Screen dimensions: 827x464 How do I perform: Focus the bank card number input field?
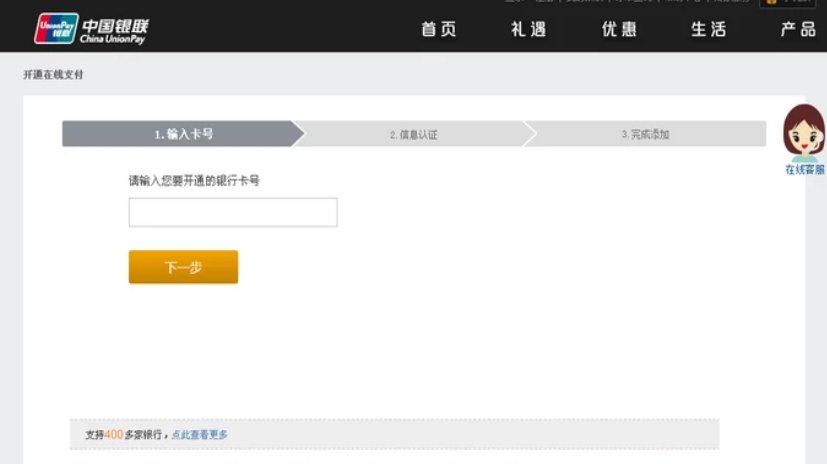233,212
